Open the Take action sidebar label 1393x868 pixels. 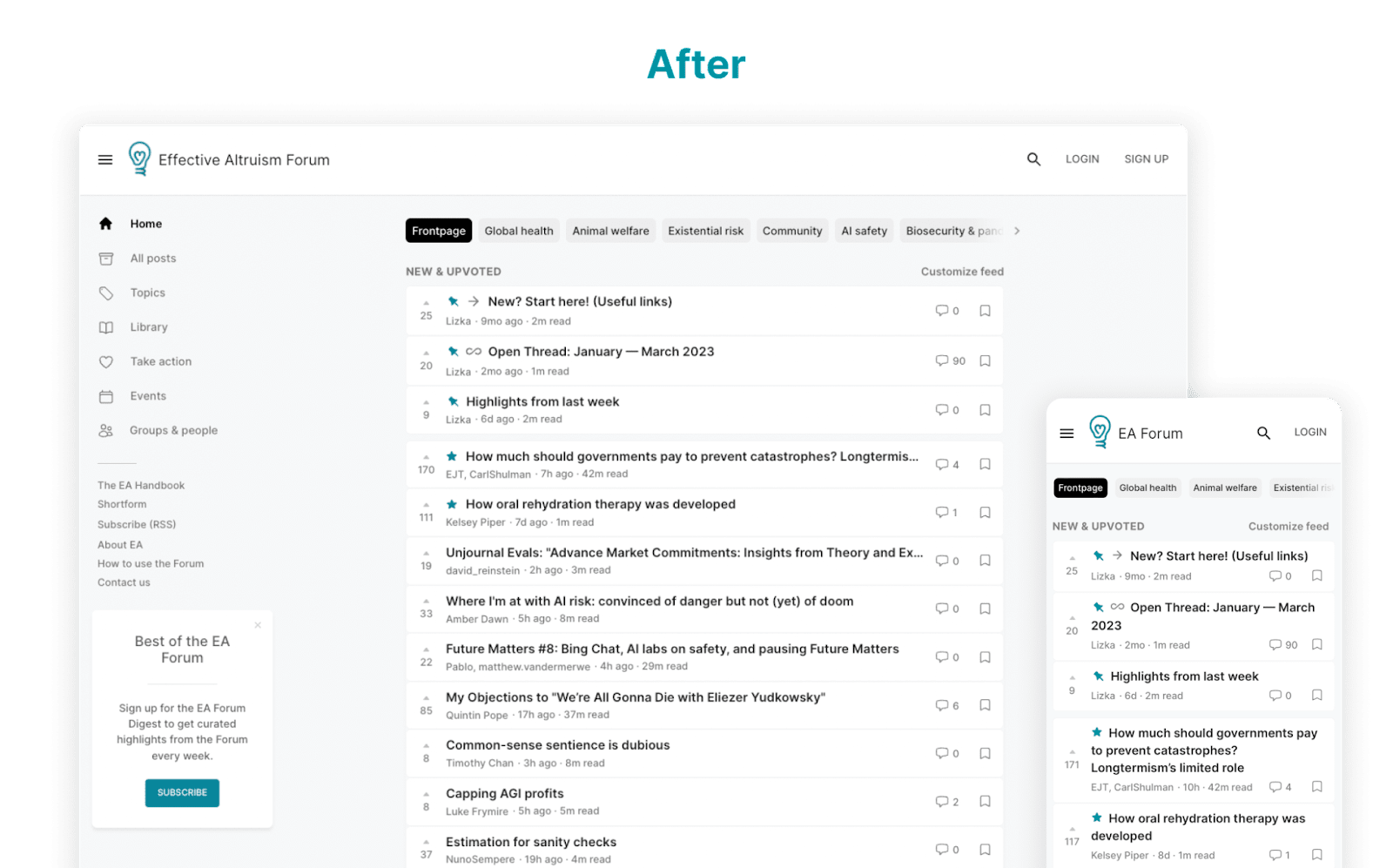(161, 362)
